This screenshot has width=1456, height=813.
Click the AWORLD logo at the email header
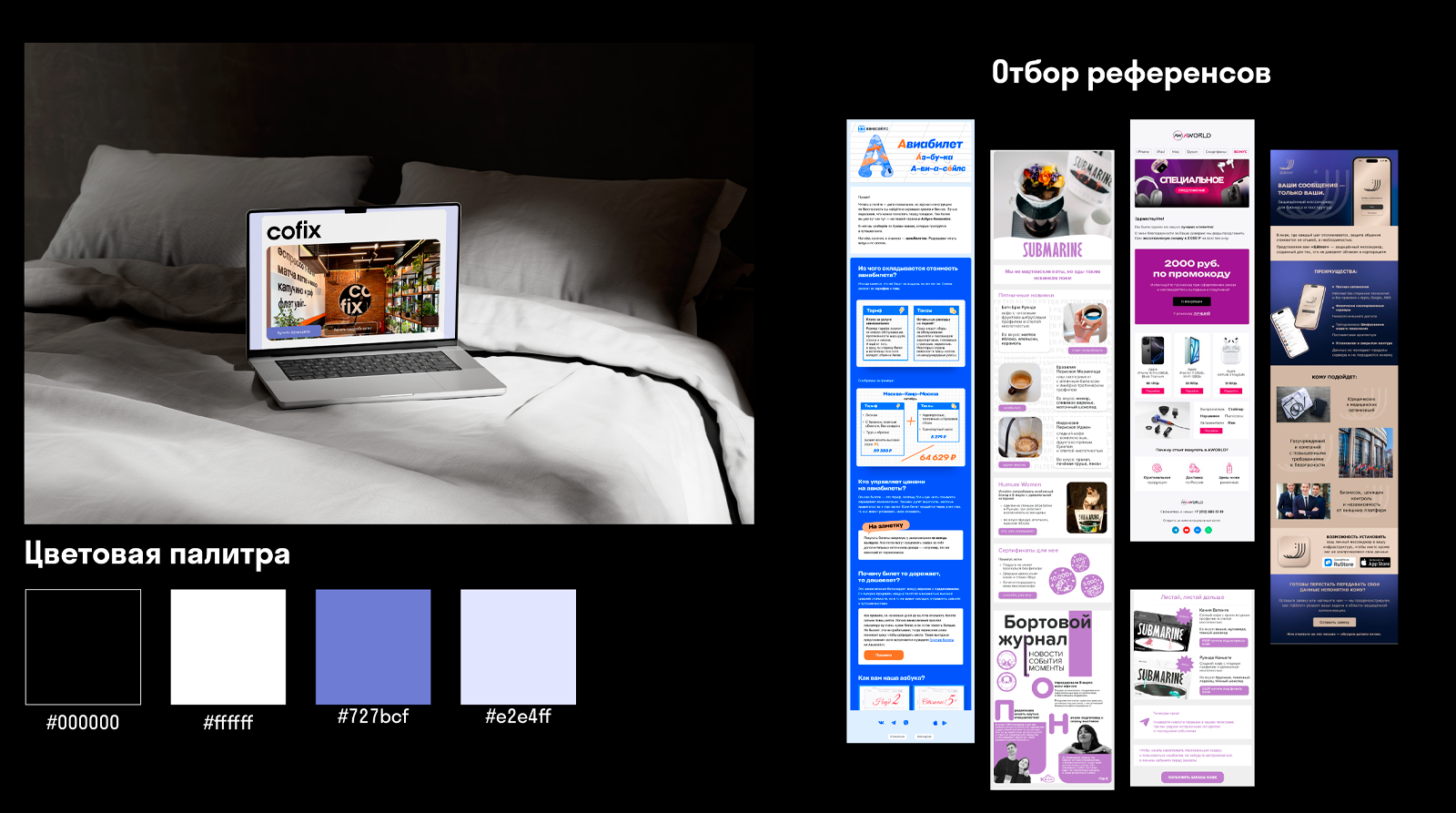[1191, 135]
